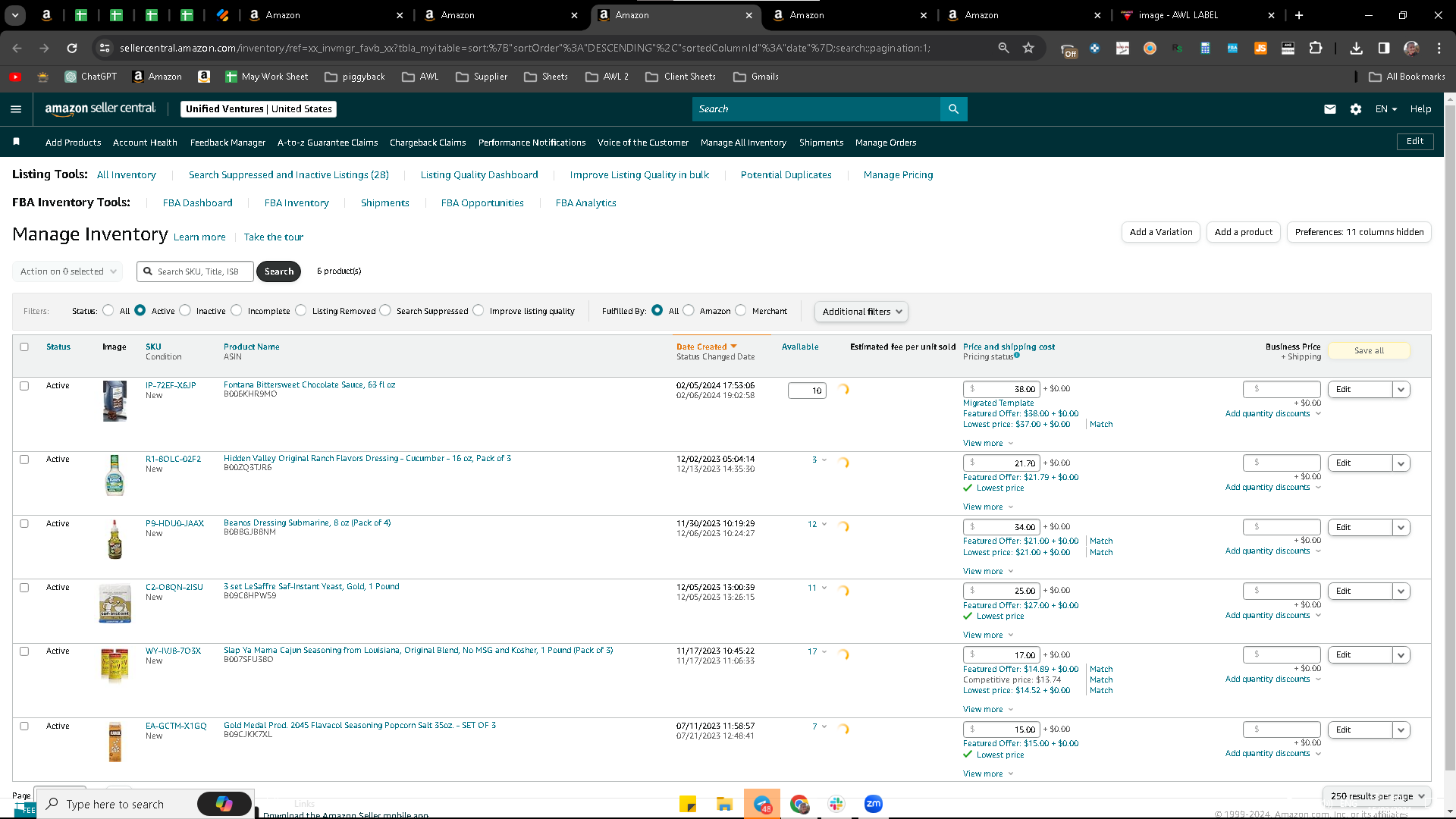Open File Explorer from the taskbar
Screen dimensions: 1456x819
(x=724, y=804)
